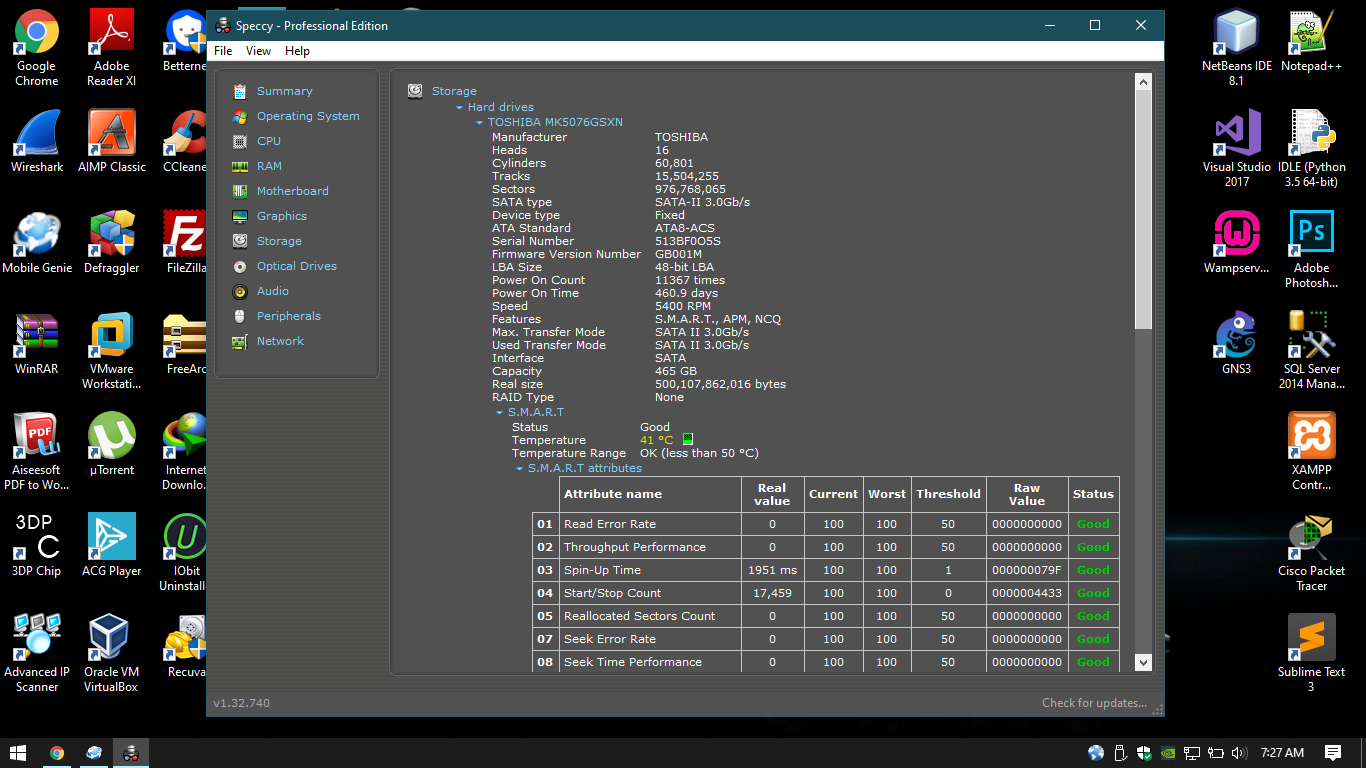
Task: Select the Advanced IP Scanner desktop icon
Action: 37,653
